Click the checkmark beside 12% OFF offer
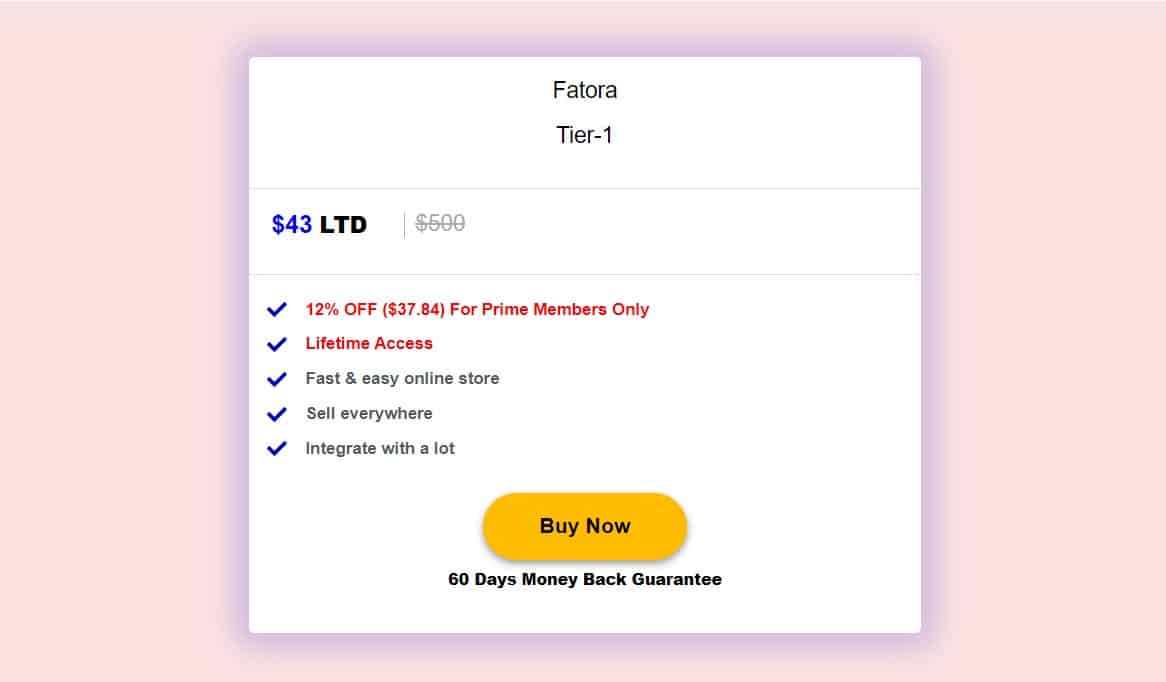This screenshot has height=682, width=1166. [x=277, y=309]
